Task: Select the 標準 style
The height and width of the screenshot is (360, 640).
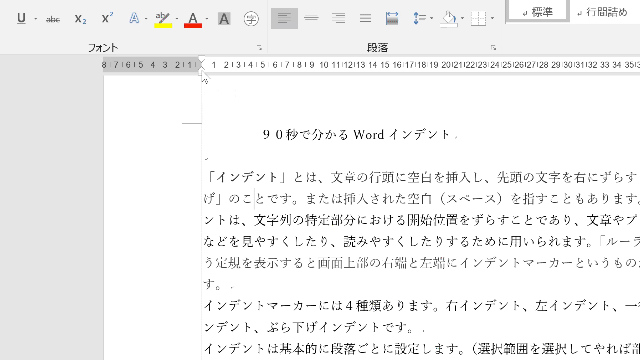Action: tap(538, 12)
